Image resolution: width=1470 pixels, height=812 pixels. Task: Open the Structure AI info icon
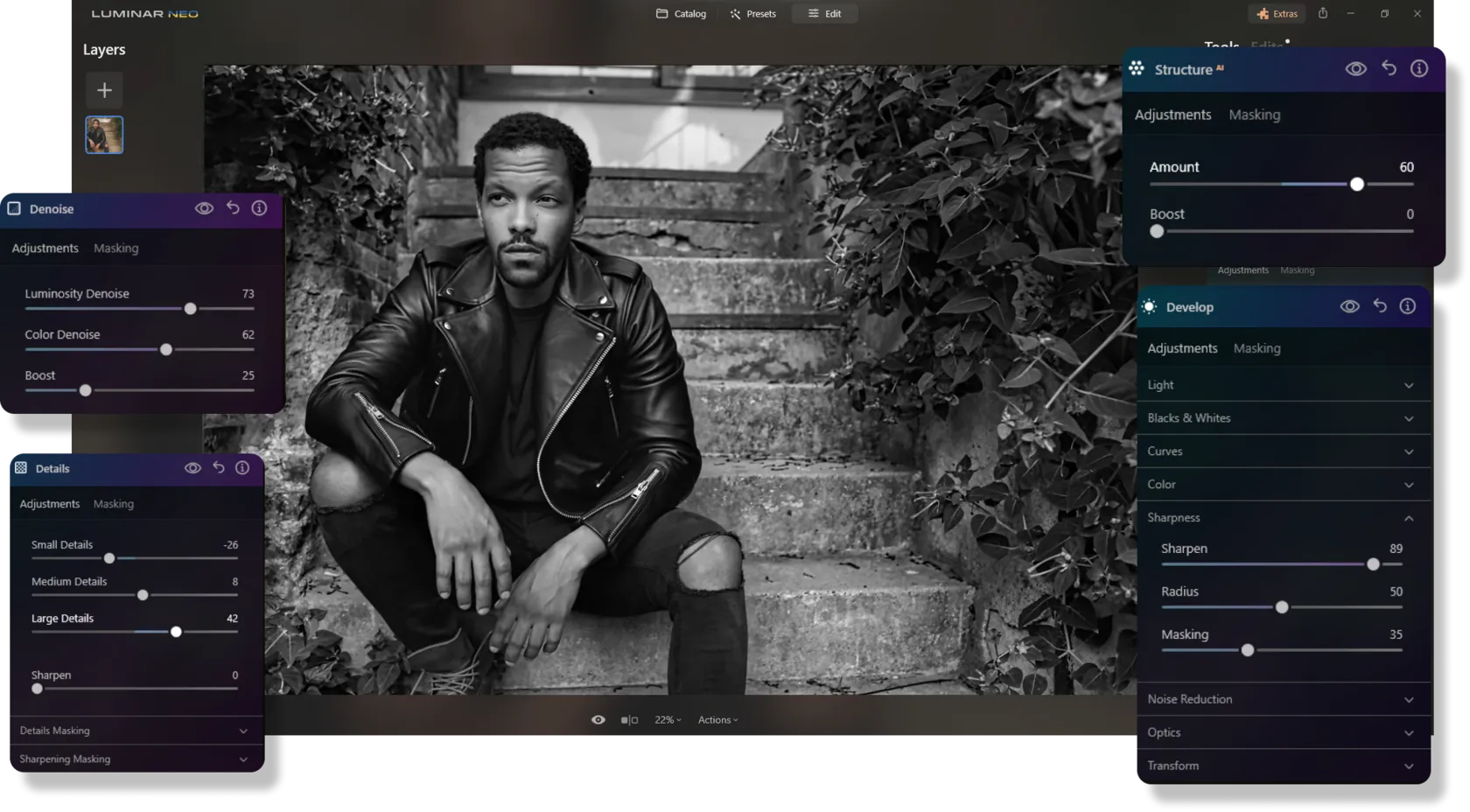[x=1419, y=68]
